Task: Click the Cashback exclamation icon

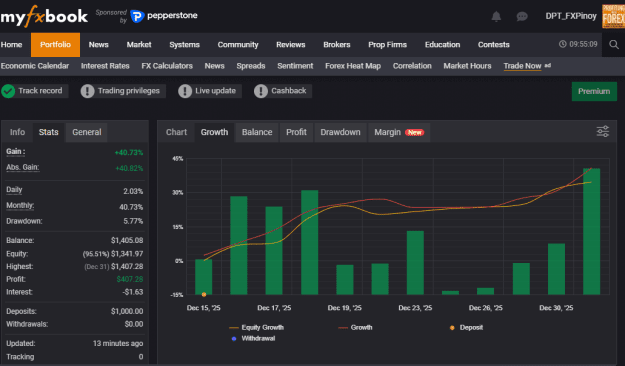Action: click(x=261, y=91)
